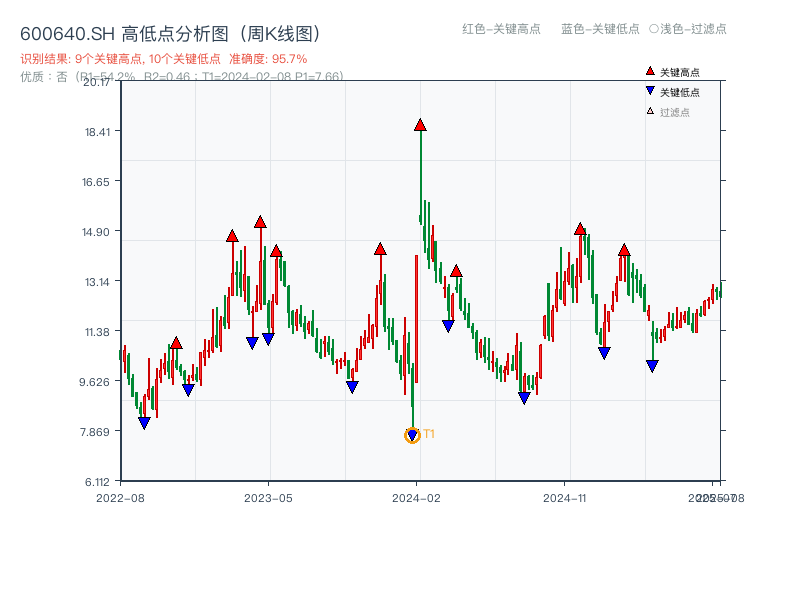This screenshot has width=800, height=600.
Task: Select the red triangle marker above the 2024-11 peak
Action: (580, 227)
